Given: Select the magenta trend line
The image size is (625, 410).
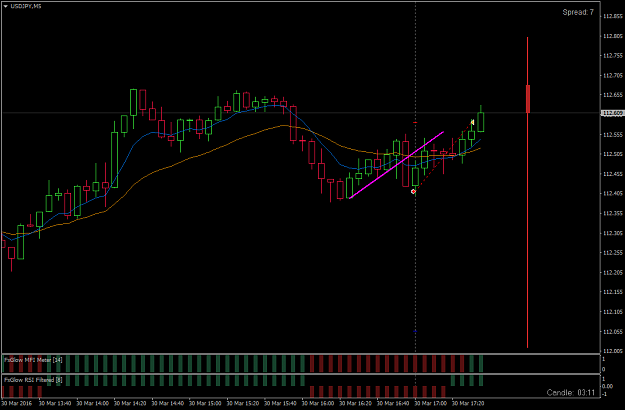Looking at the screenshot, I should click(397, 165).
